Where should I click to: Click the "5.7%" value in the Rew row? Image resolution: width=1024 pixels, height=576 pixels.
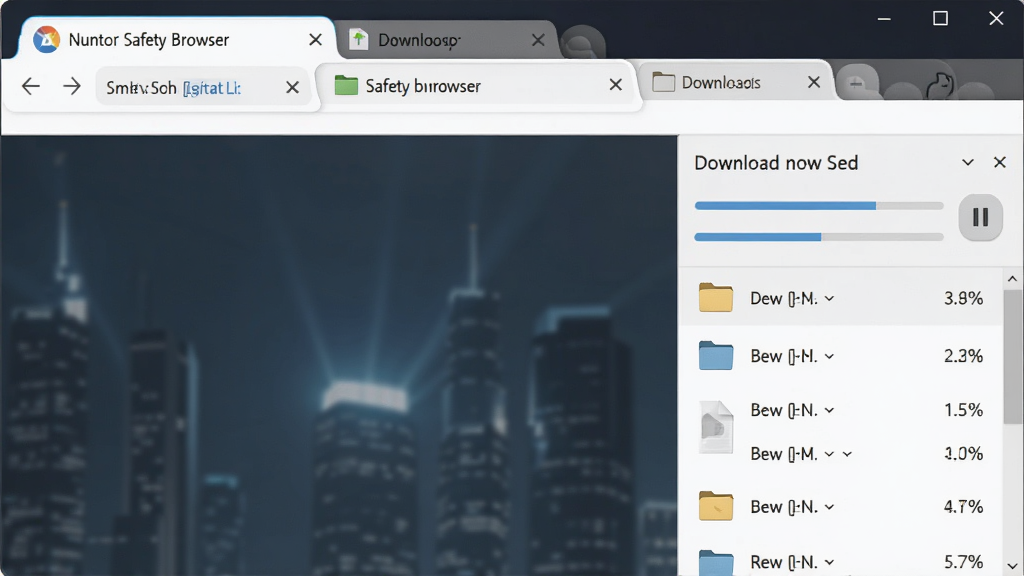point(963,562)
